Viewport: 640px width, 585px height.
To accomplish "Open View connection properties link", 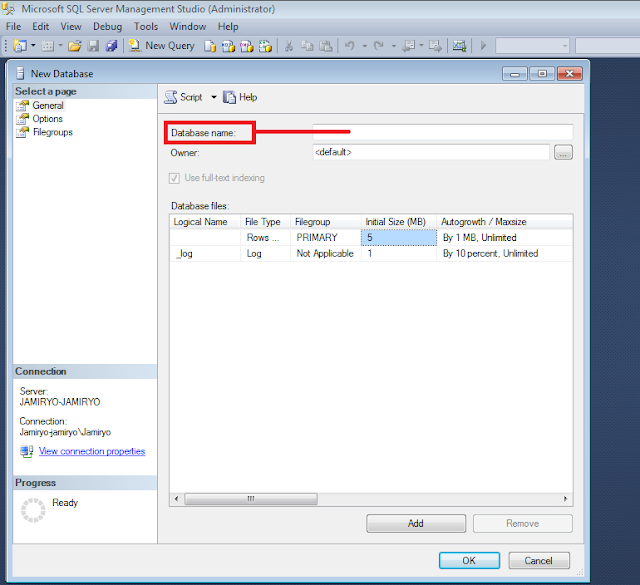I will click(92, 451).
